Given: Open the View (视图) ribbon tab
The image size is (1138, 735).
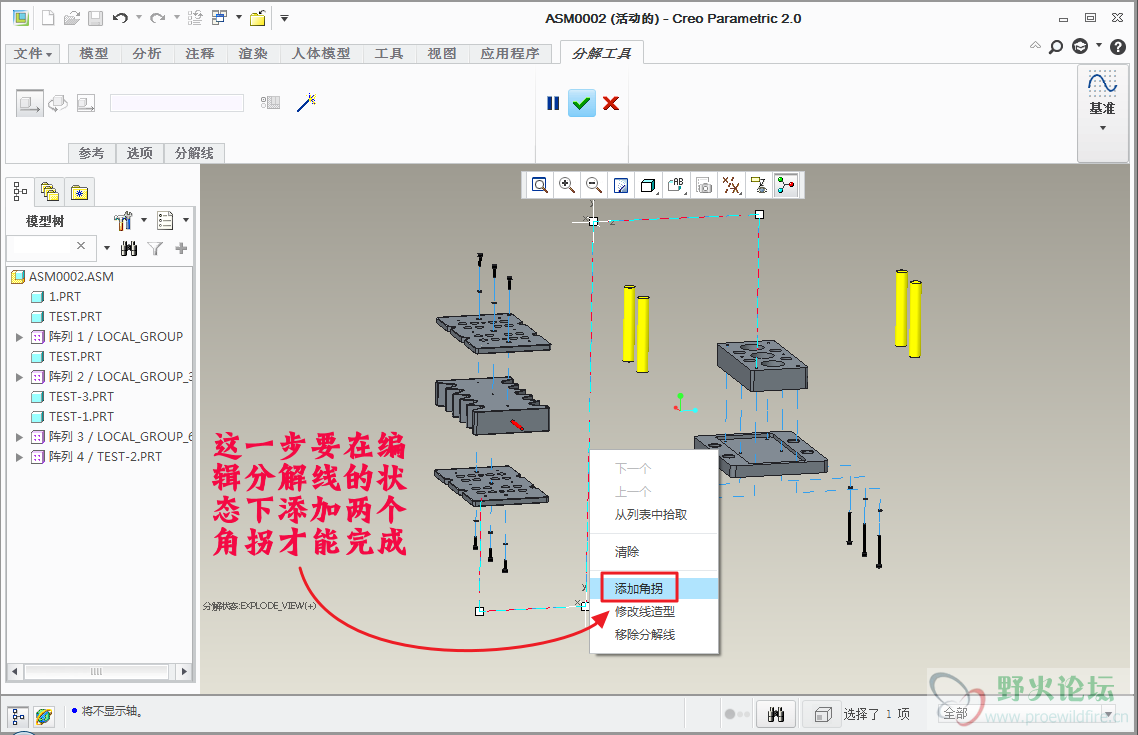Looking at the screenshot, I should pos(442,54).
